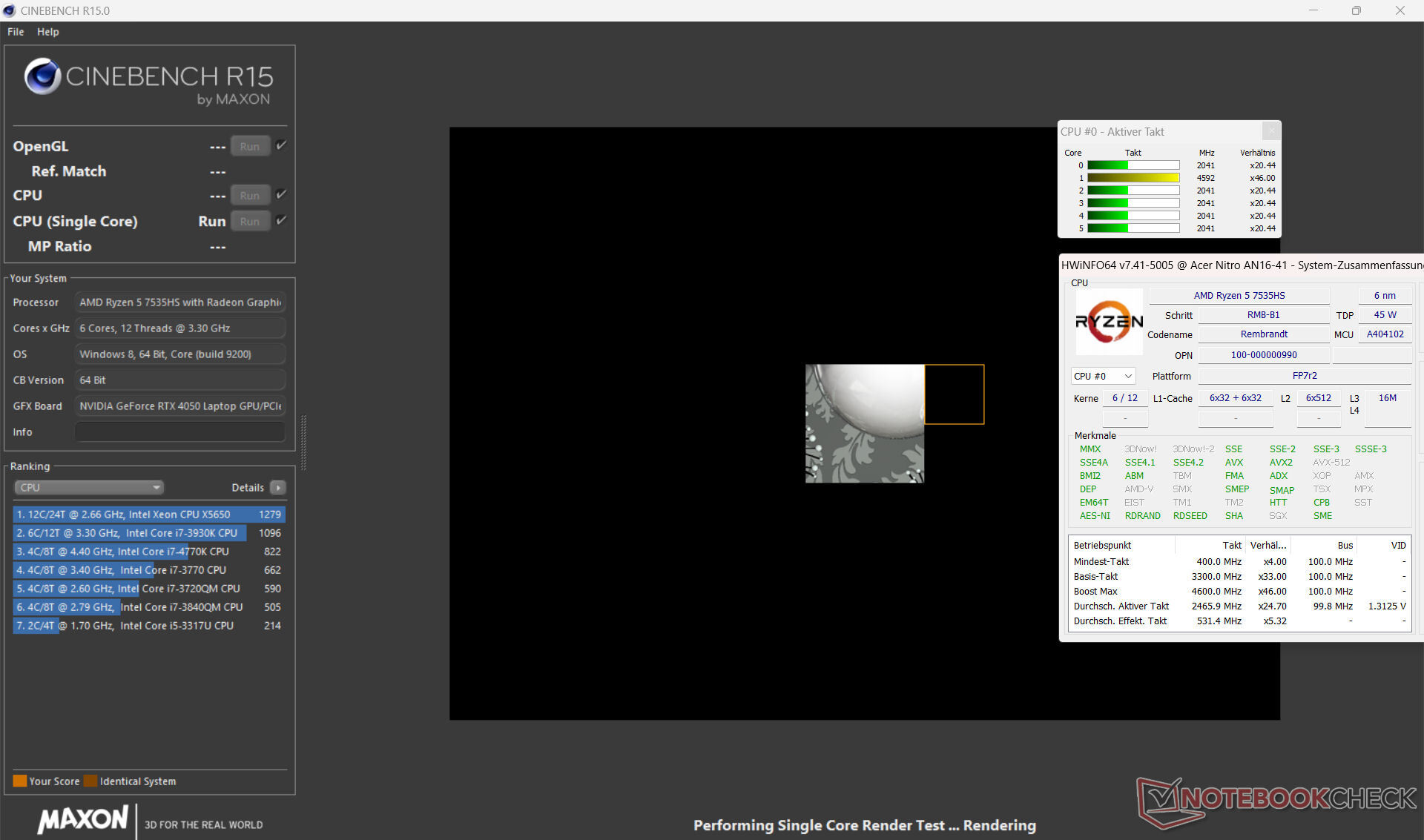Screen dimensions: 1424x840
Task: Open the Help menu
Action: point(48,32)
